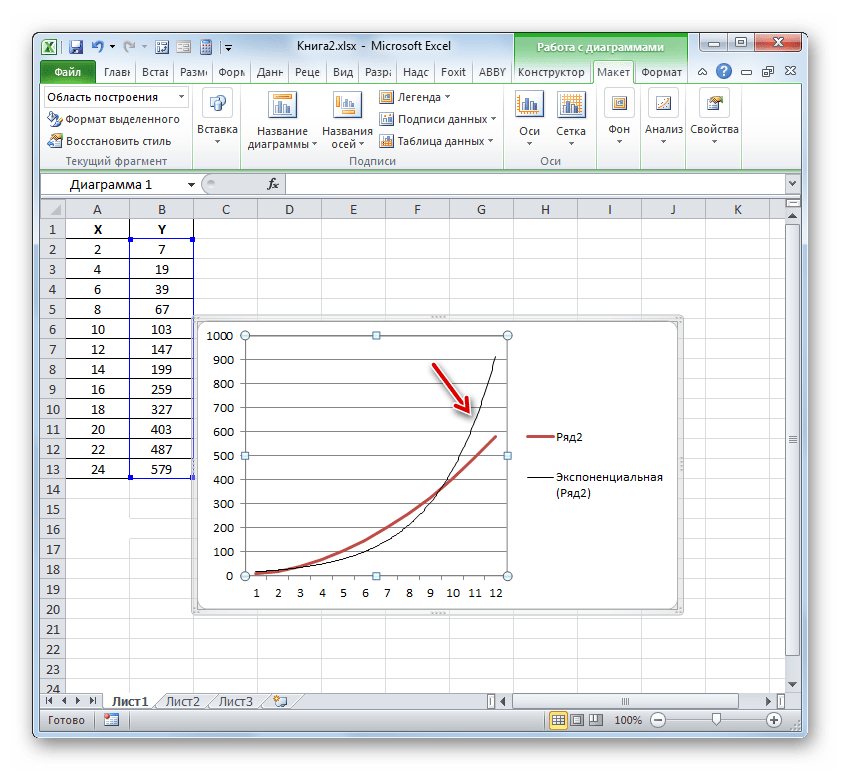Switch to the Лист2 sheet tab

182,701
